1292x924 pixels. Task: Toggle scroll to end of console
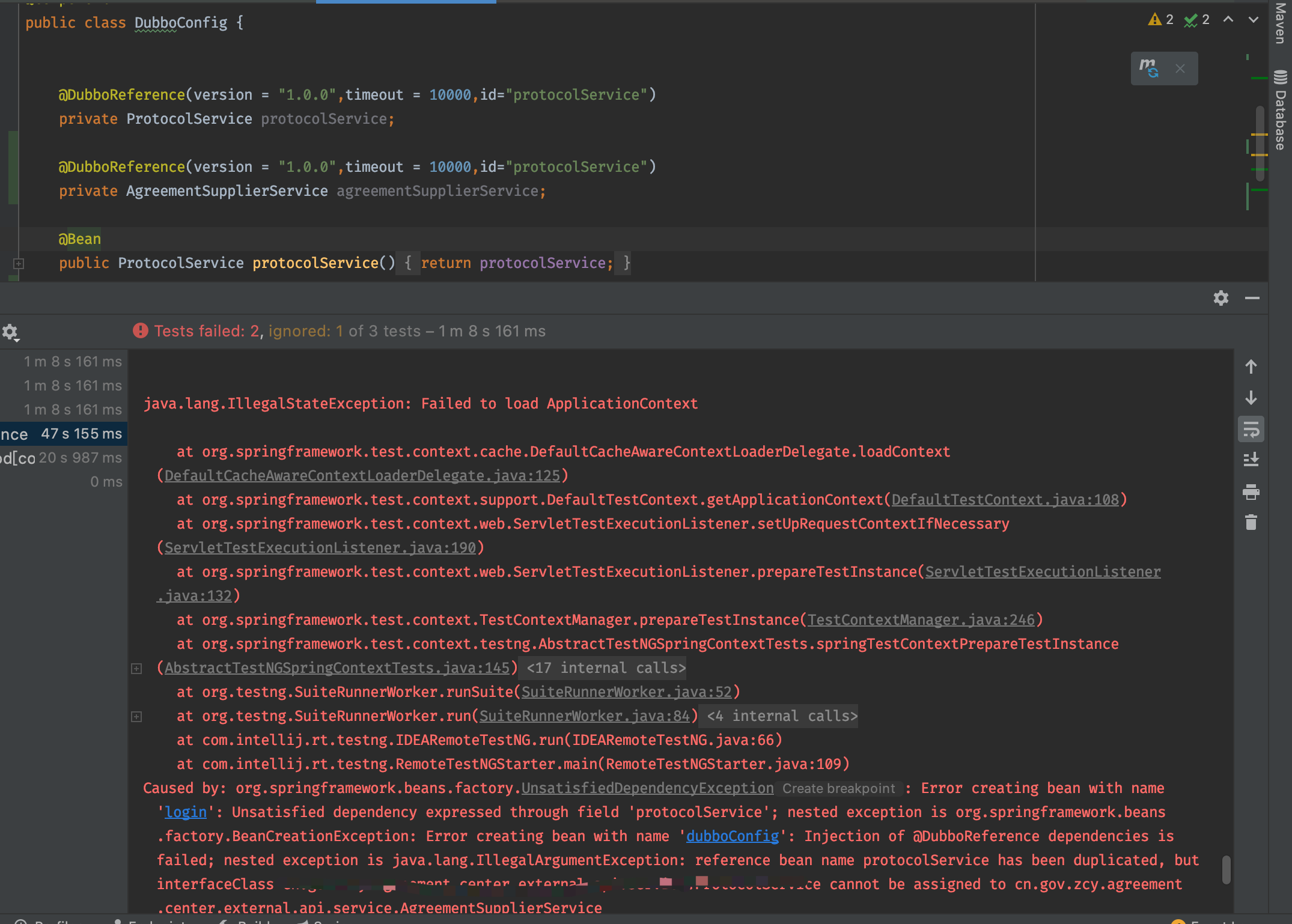click(x=1251, y=460)
